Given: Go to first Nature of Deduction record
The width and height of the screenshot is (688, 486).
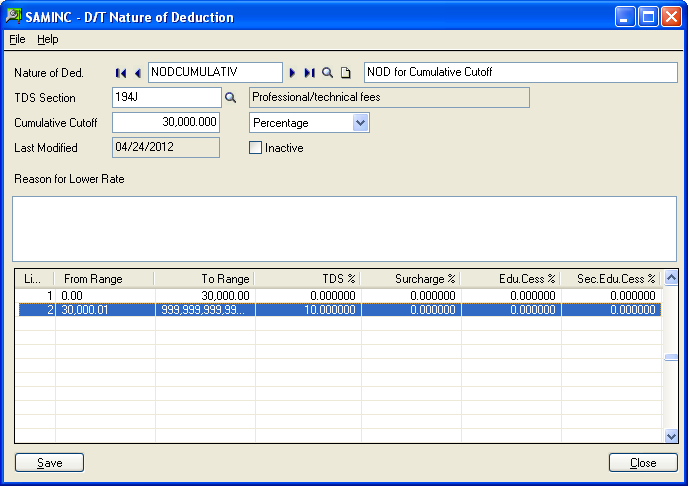Looking at the screenshot, I should coord(121,73).
